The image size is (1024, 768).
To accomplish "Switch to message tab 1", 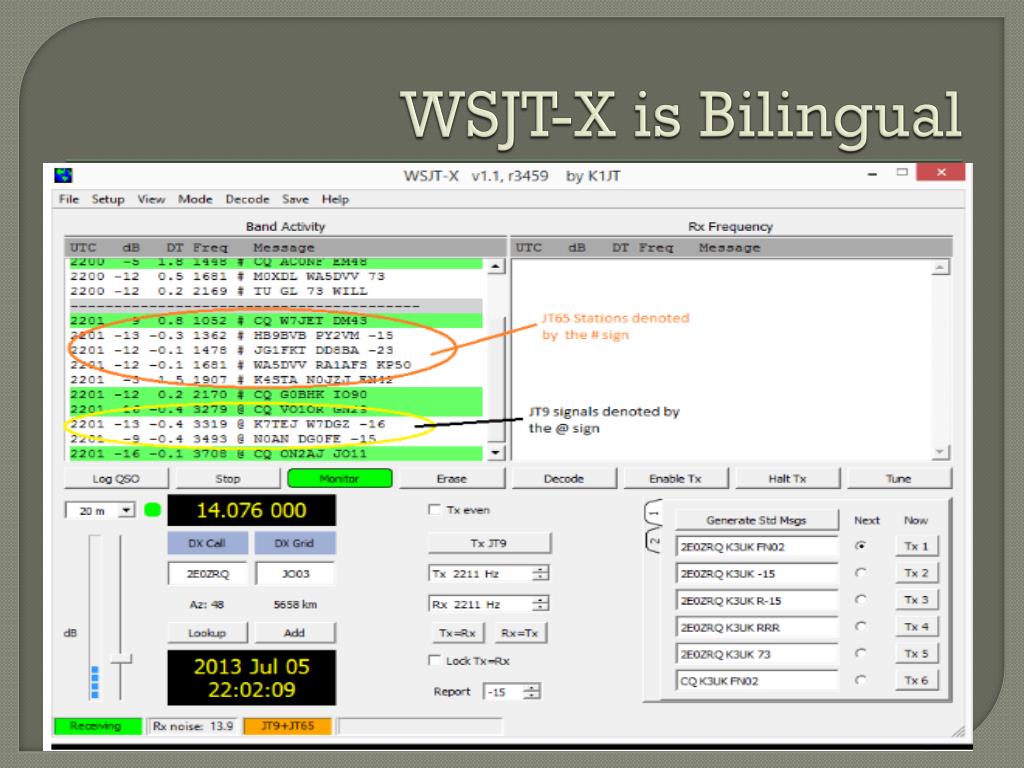I will point(654,513).
